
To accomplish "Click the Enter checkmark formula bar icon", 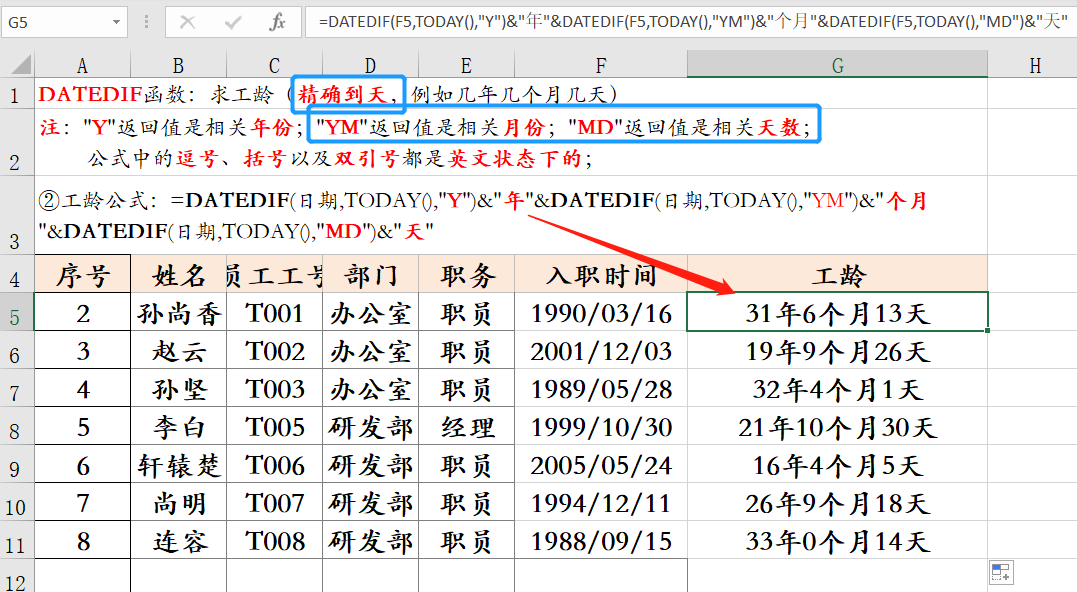I will [x=233, y=23].
